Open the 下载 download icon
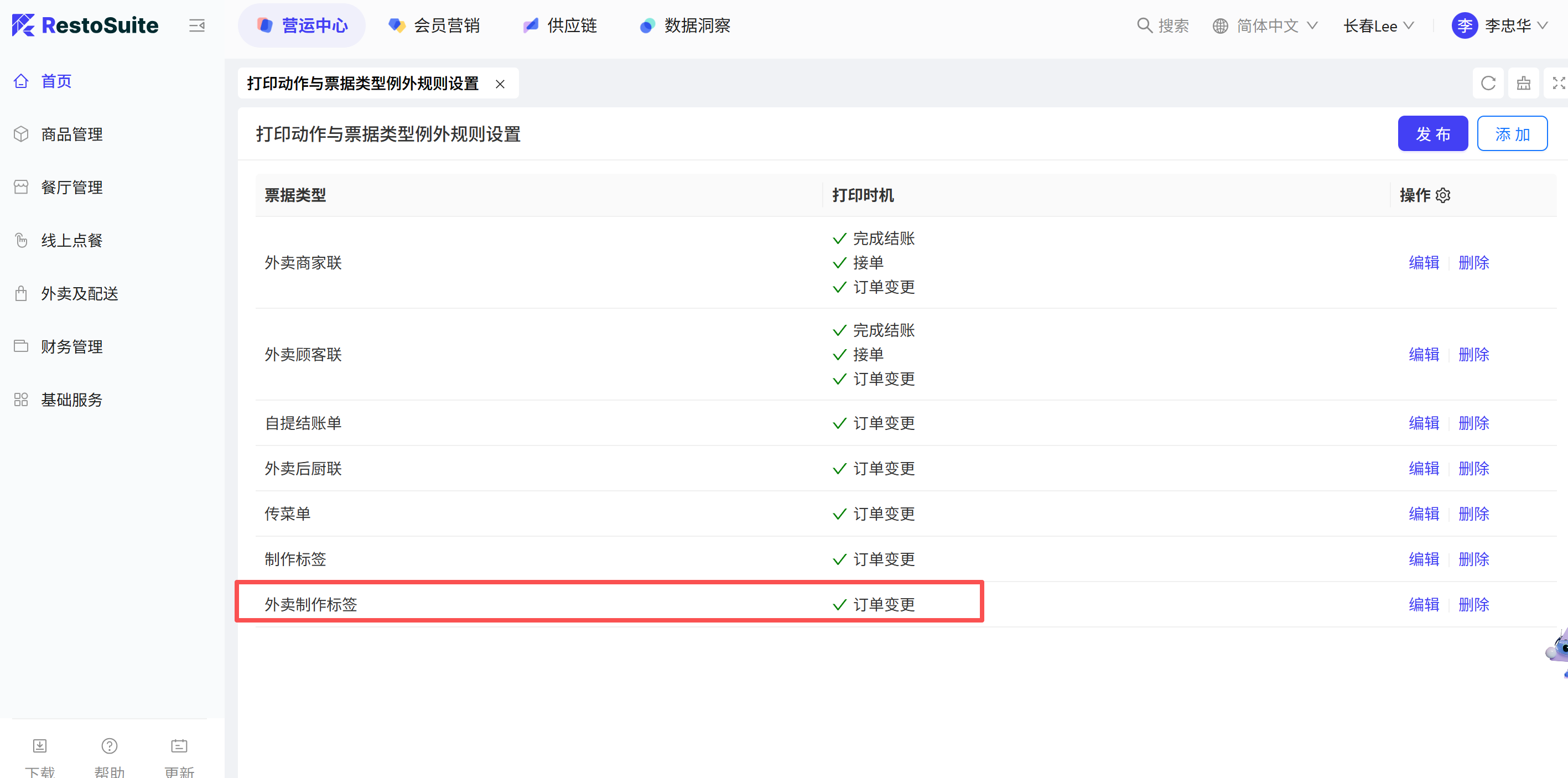The height and width of the screenshot is (778, 1568). [x=40, y=746]
